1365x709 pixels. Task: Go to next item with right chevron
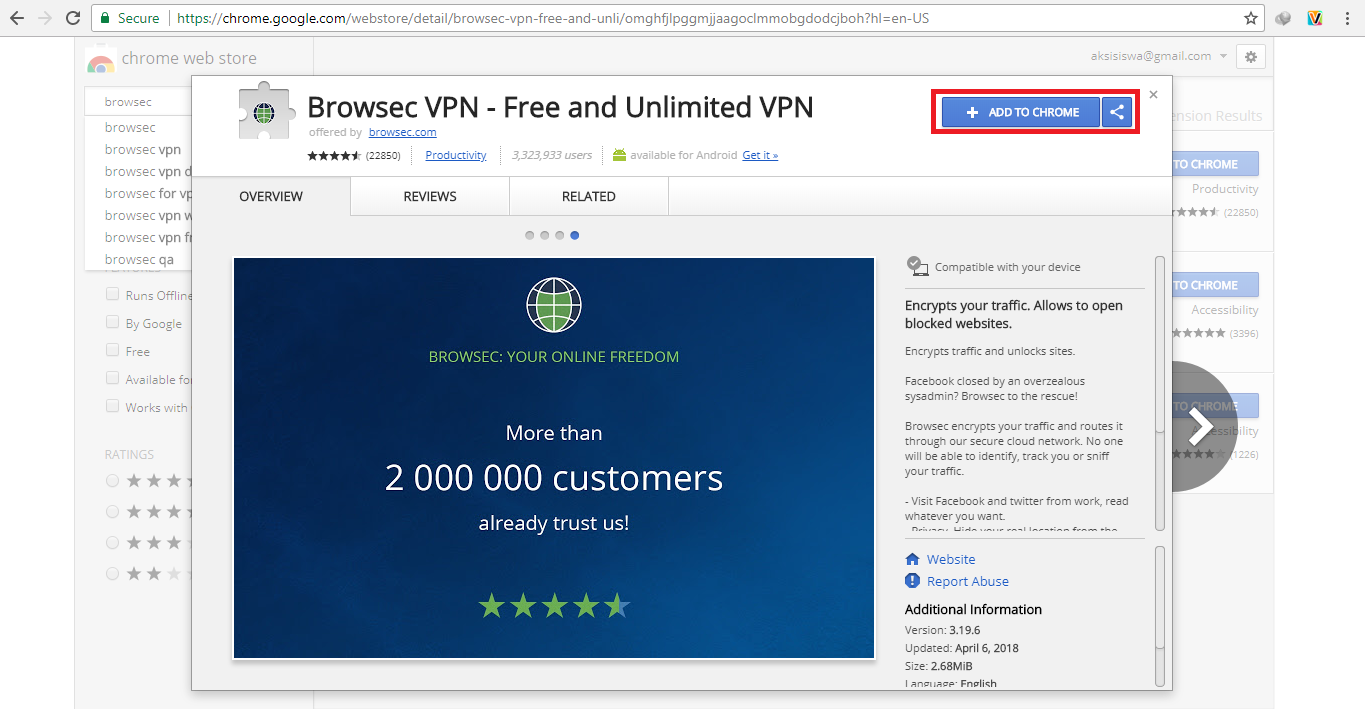[1199, 426]
